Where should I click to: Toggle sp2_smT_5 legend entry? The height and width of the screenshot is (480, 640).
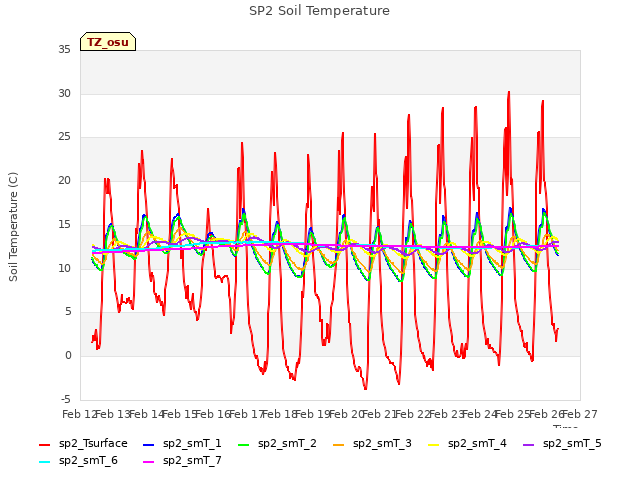click(x=562, y=443)
